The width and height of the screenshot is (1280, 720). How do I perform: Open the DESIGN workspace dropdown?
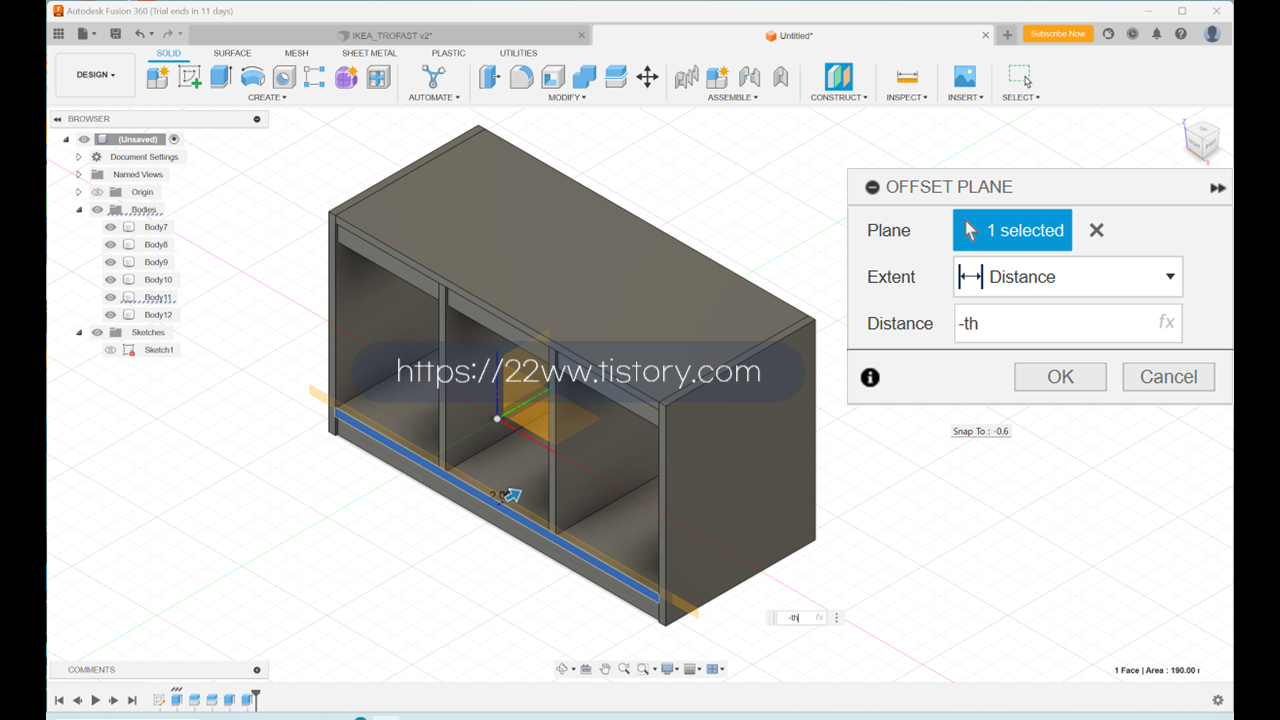(96, 75)
